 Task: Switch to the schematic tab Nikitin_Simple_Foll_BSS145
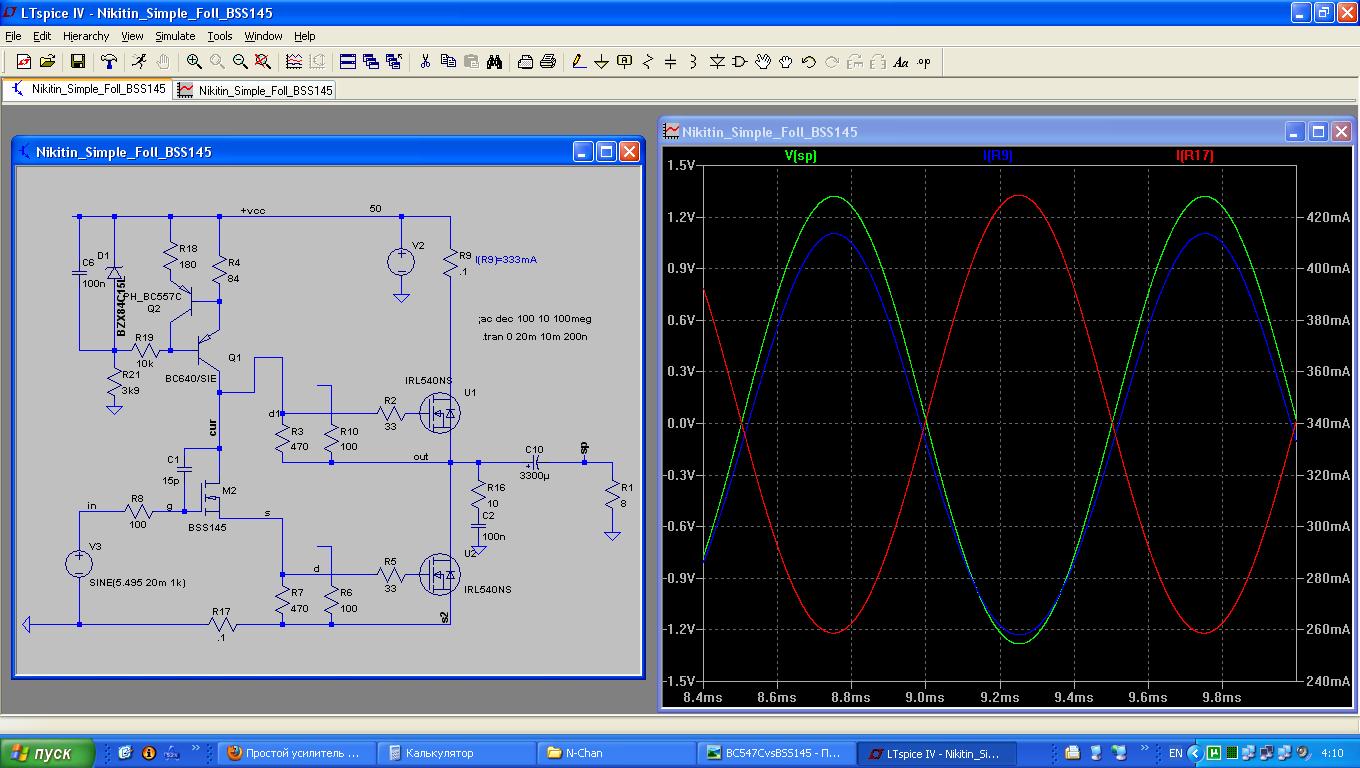point(87,89)
